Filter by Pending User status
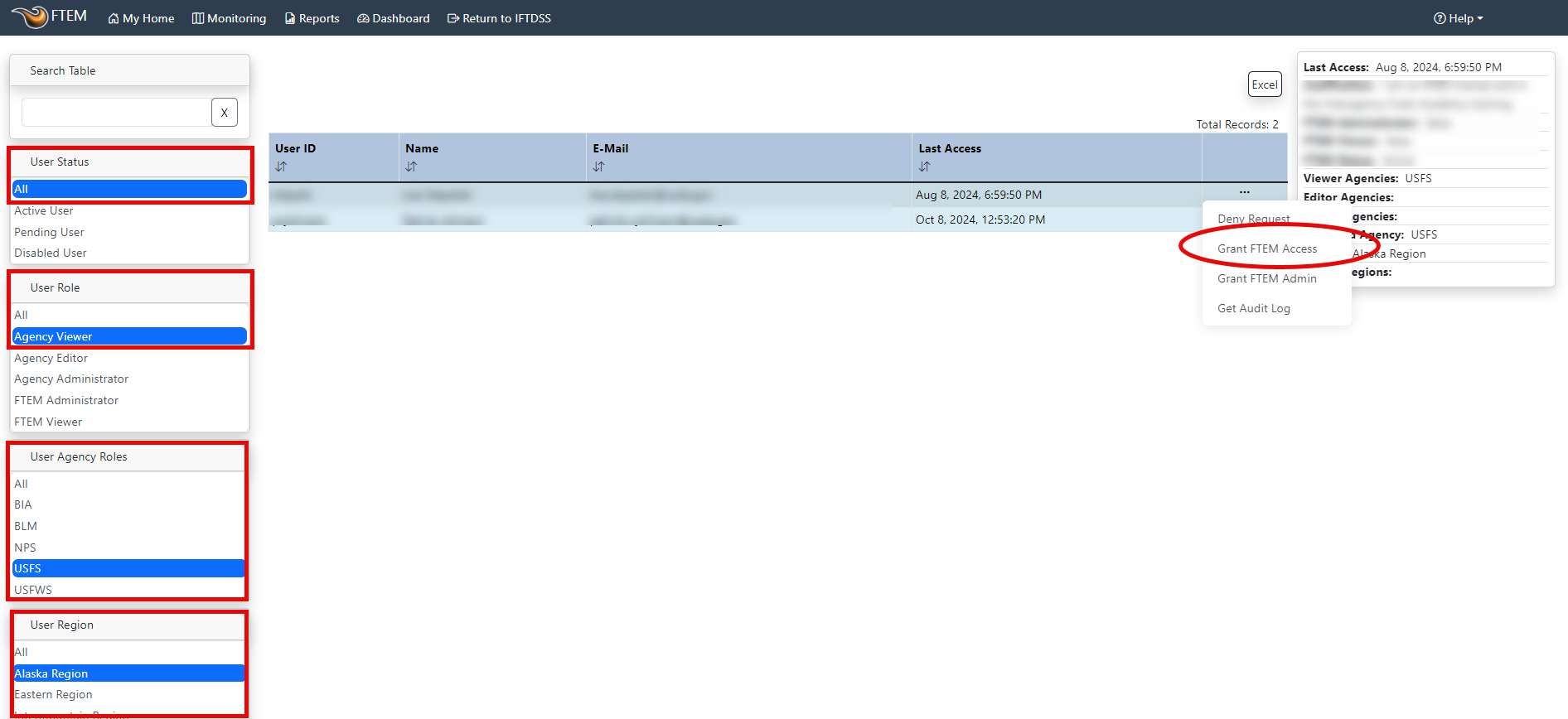 point(129,232)
